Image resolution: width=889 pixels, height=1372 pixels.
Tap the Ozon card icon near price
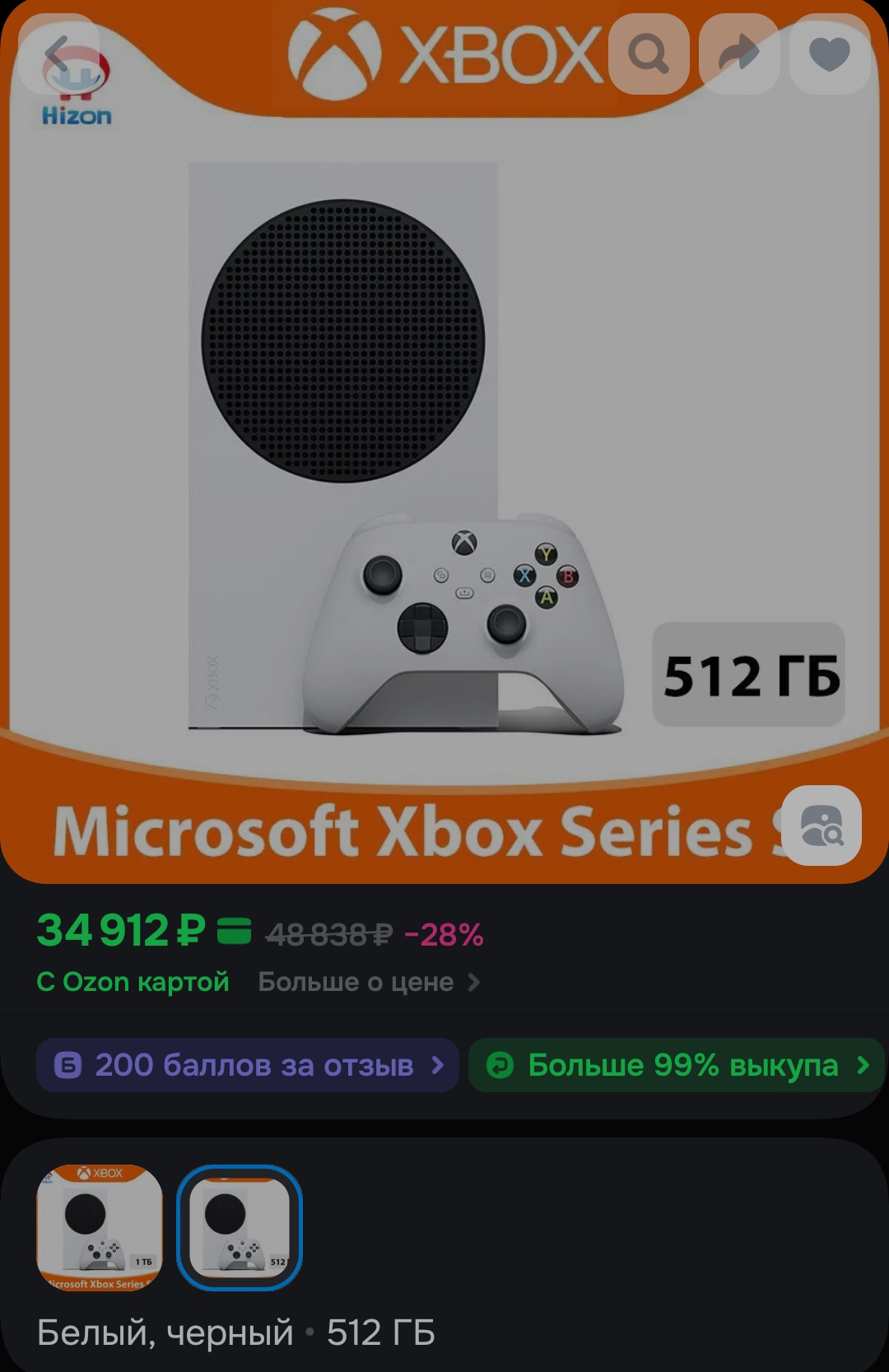point(234,932)
